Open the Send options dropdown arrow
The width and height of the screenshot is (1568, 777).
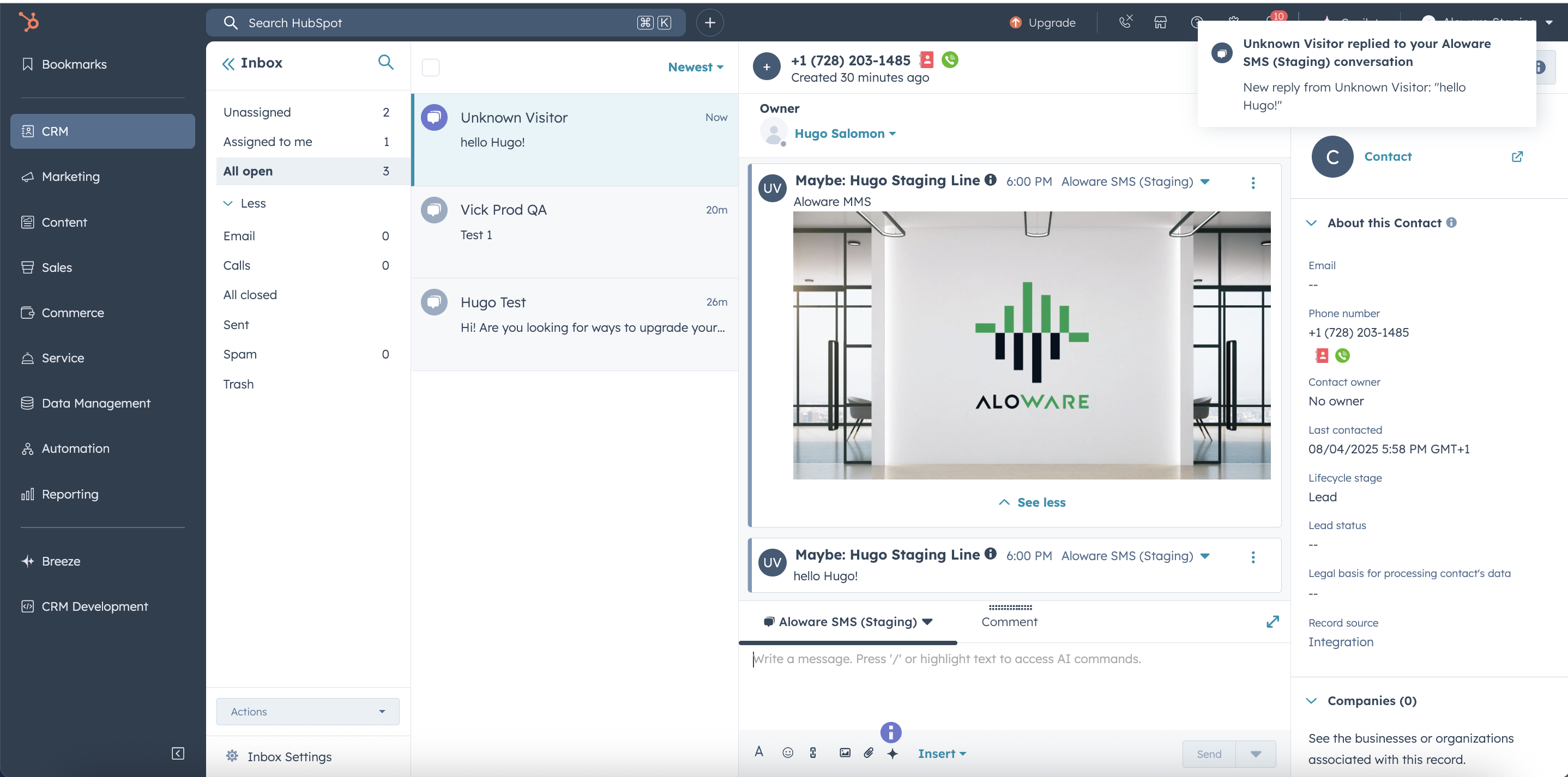(x=1256, y=755)
